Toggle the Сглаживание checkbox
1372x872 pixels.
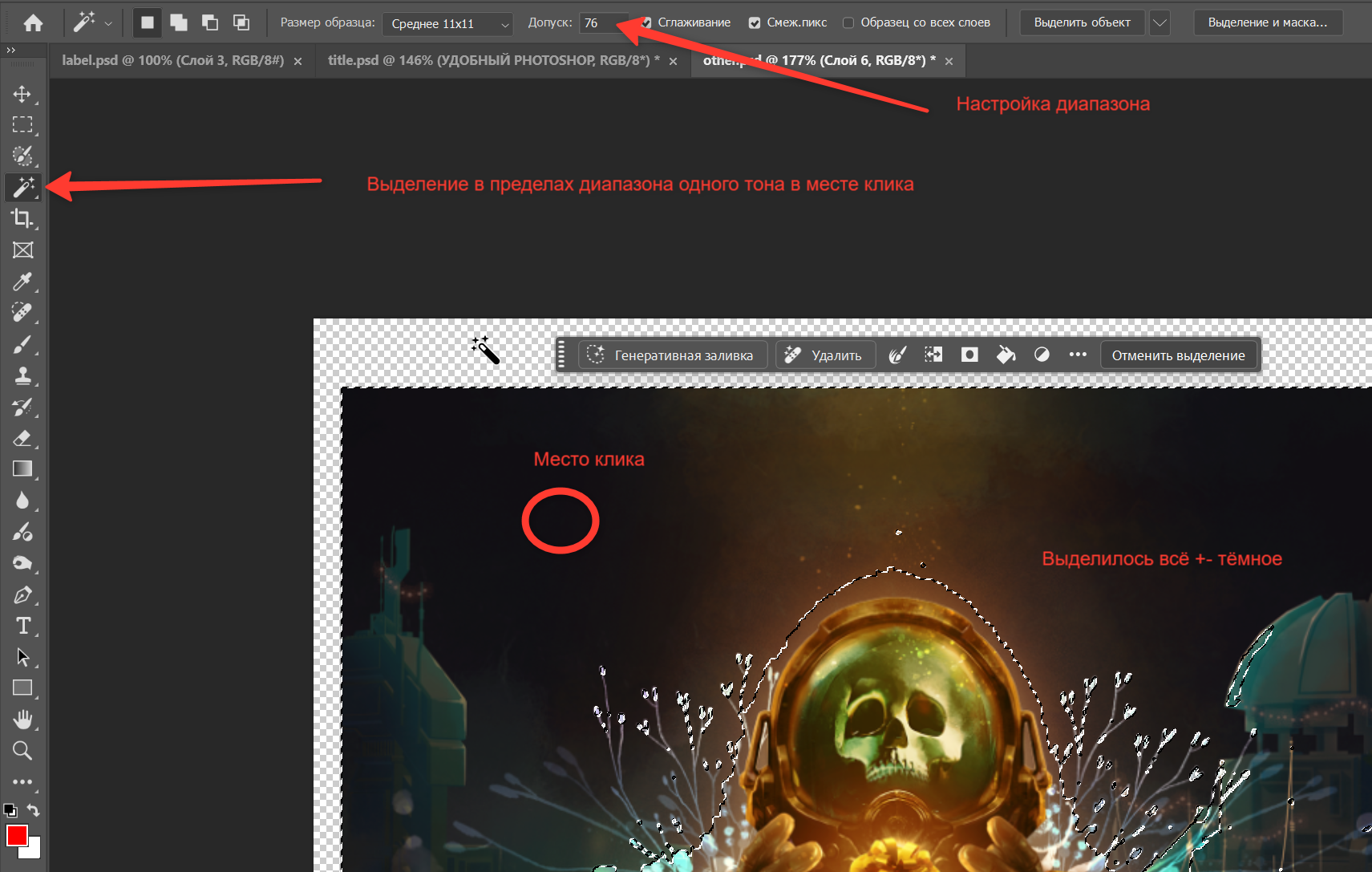646,22
